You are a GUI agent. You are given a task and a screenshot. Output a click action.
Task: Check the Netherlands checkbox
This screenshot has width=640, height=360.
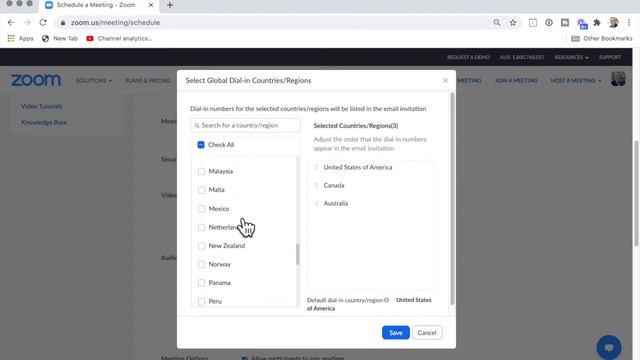point(201,227)
